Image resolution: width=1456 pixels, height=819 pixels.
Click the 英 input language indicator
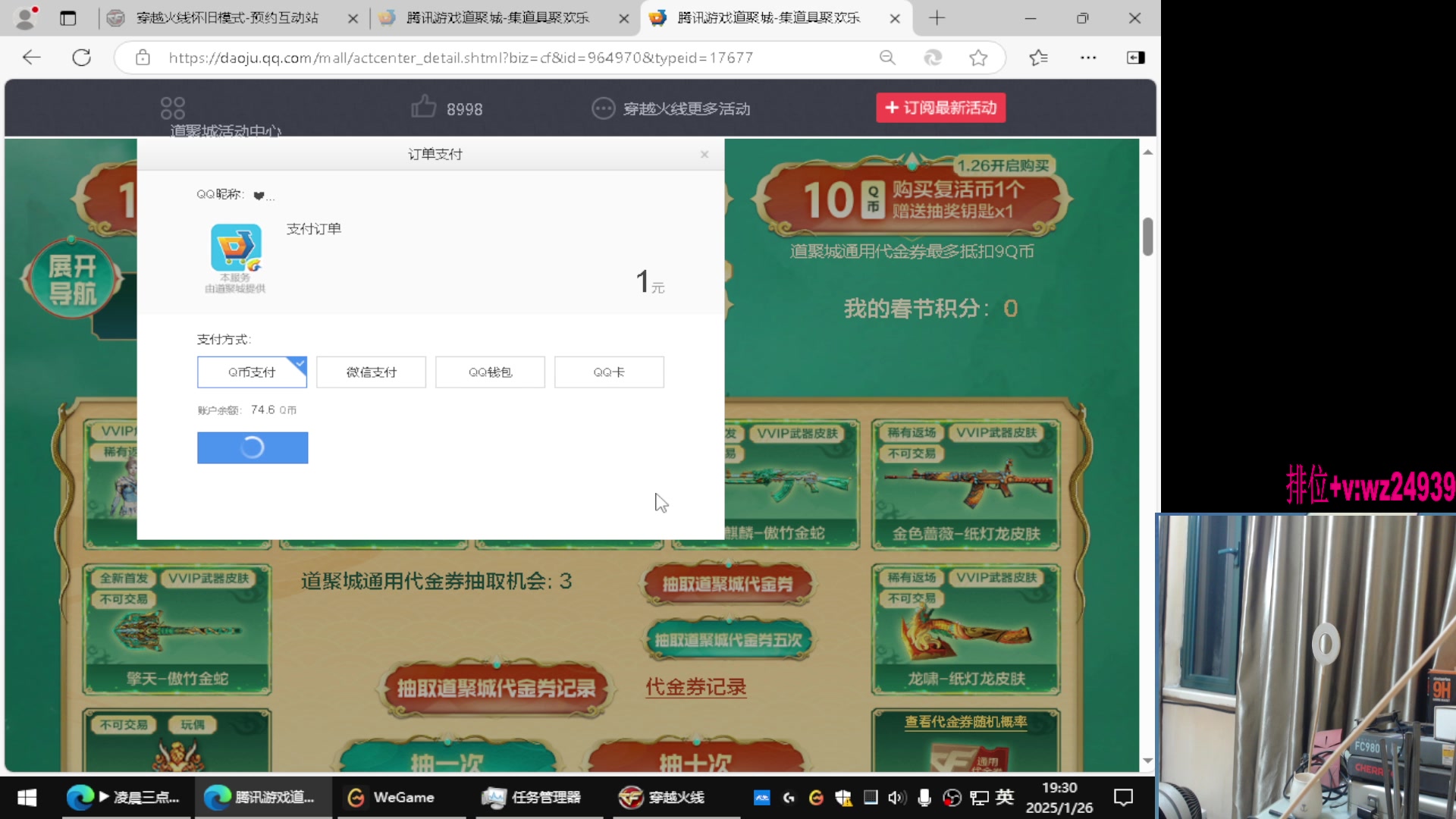tap(1005, 797)
